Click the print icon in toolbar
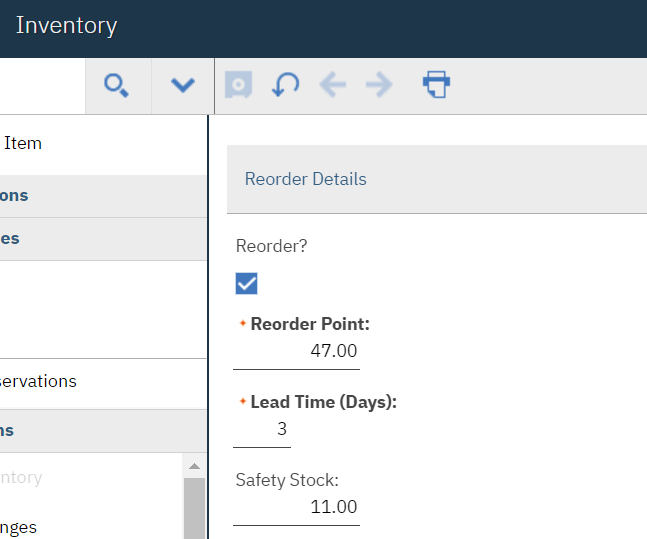The image size is (647, 539). click(436, 85)
